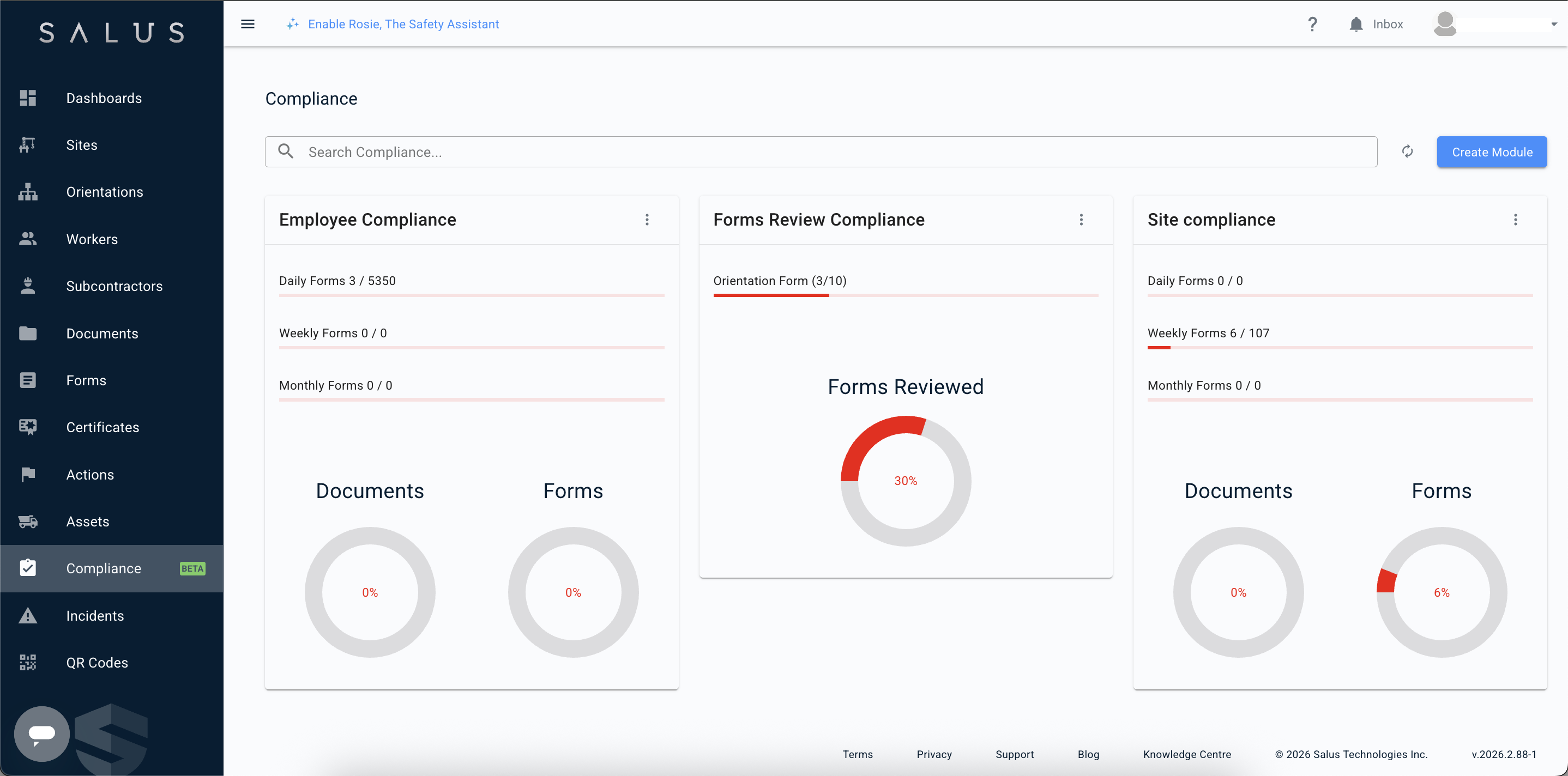Click the search magnifier icon
Viewport: 1568px width, 776px height.
(x=286, y=151)
